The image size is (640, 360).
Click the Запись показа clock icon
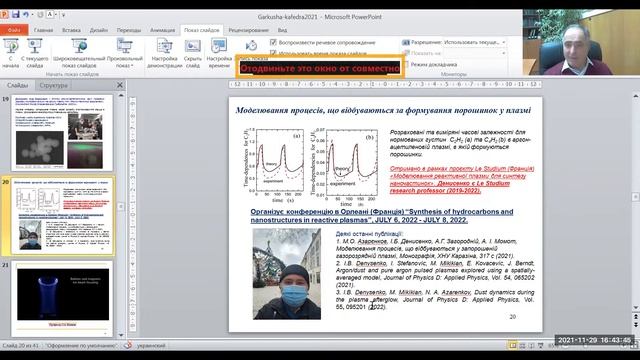click(251, 46)
